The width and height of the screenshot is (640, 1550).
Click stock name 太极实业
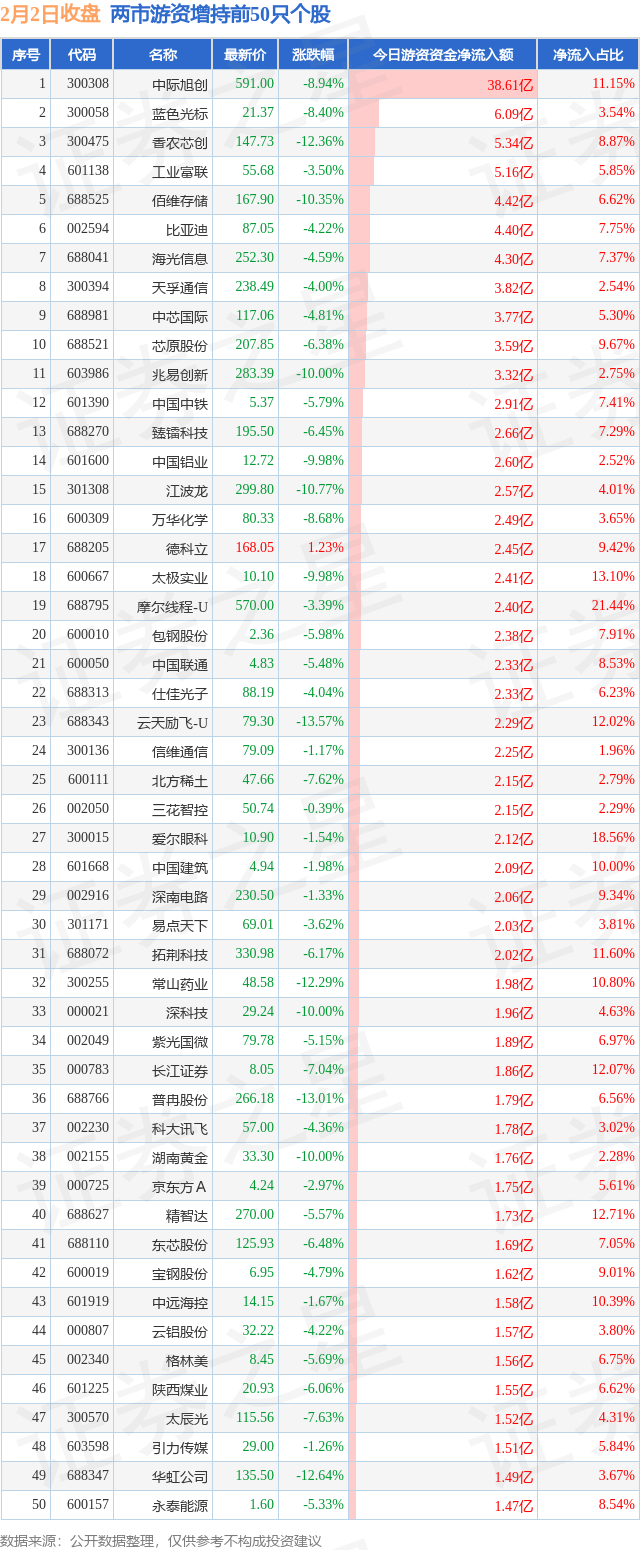[180, 577]
